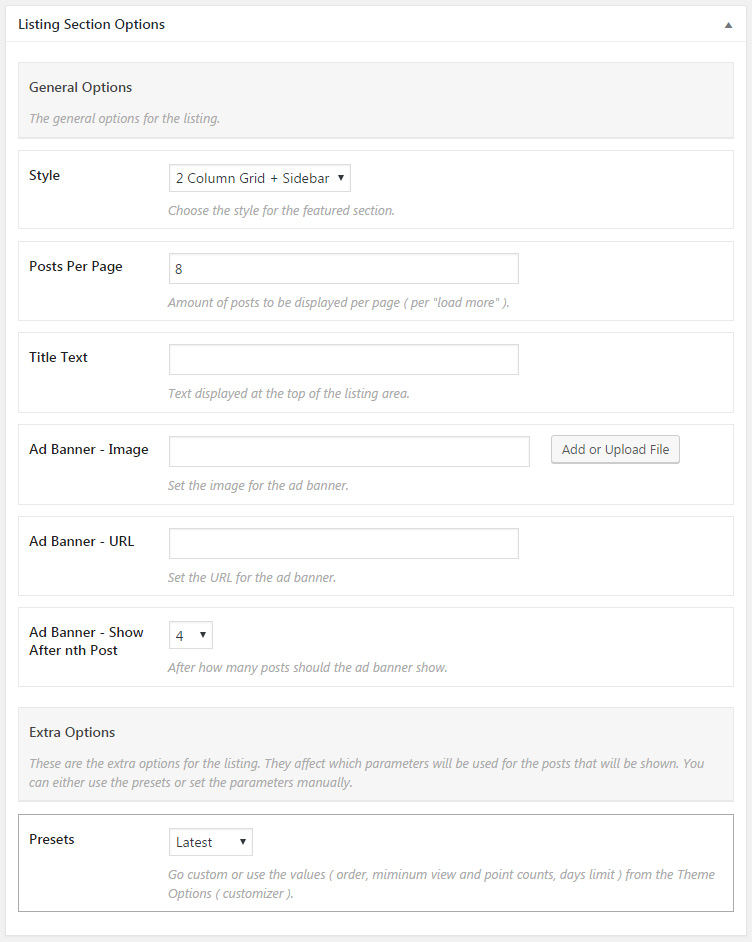
Task: Click the Presets field label
Action: point(52,839)
